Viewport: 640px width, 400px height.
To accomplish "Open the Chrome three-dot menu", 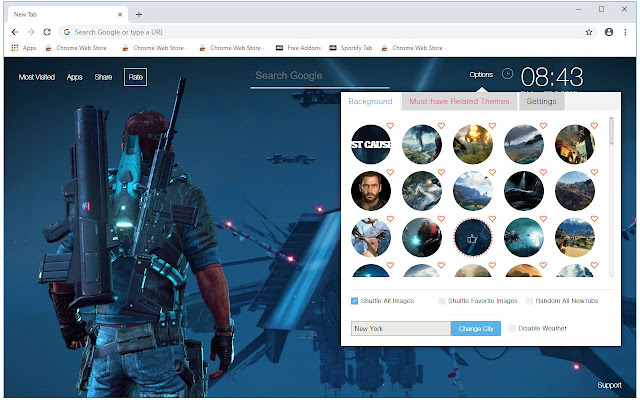I will click(x=625, y=32).
